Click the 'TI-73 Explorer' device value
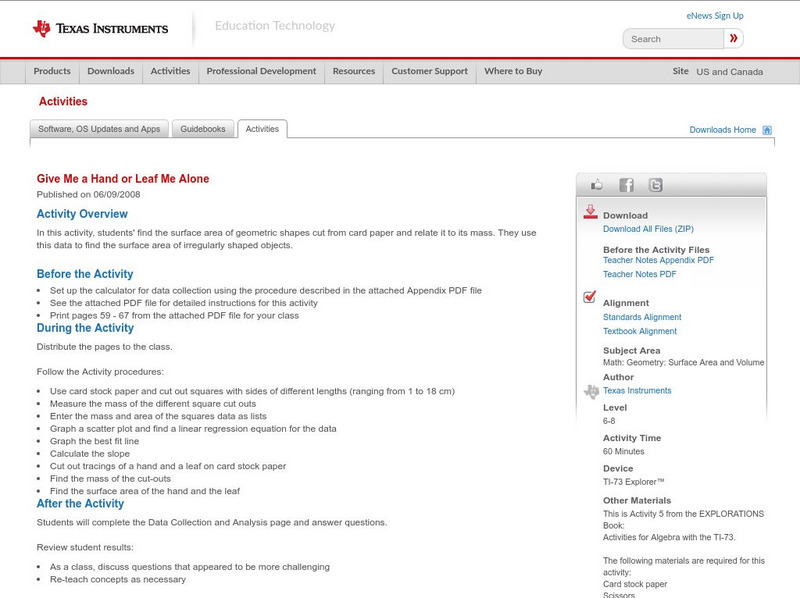Viewport: 800px width, 598px height. (634, 482)
